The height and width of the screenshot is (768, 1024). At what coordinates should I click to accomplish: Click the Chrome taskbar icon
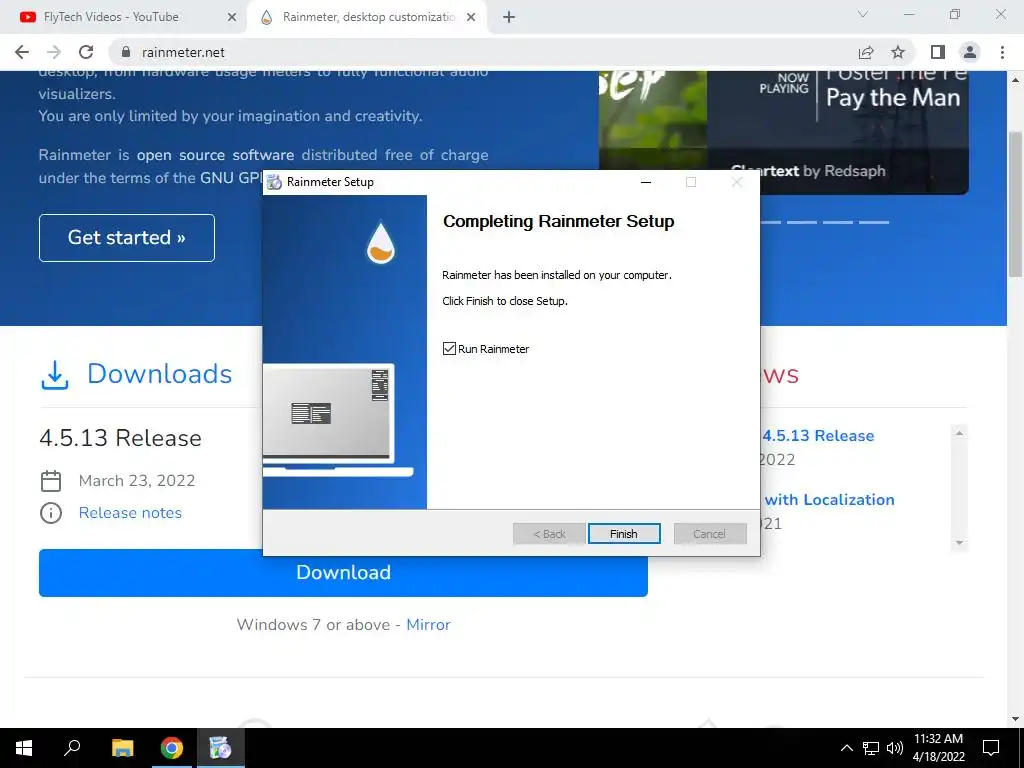[x=172, y=748]
